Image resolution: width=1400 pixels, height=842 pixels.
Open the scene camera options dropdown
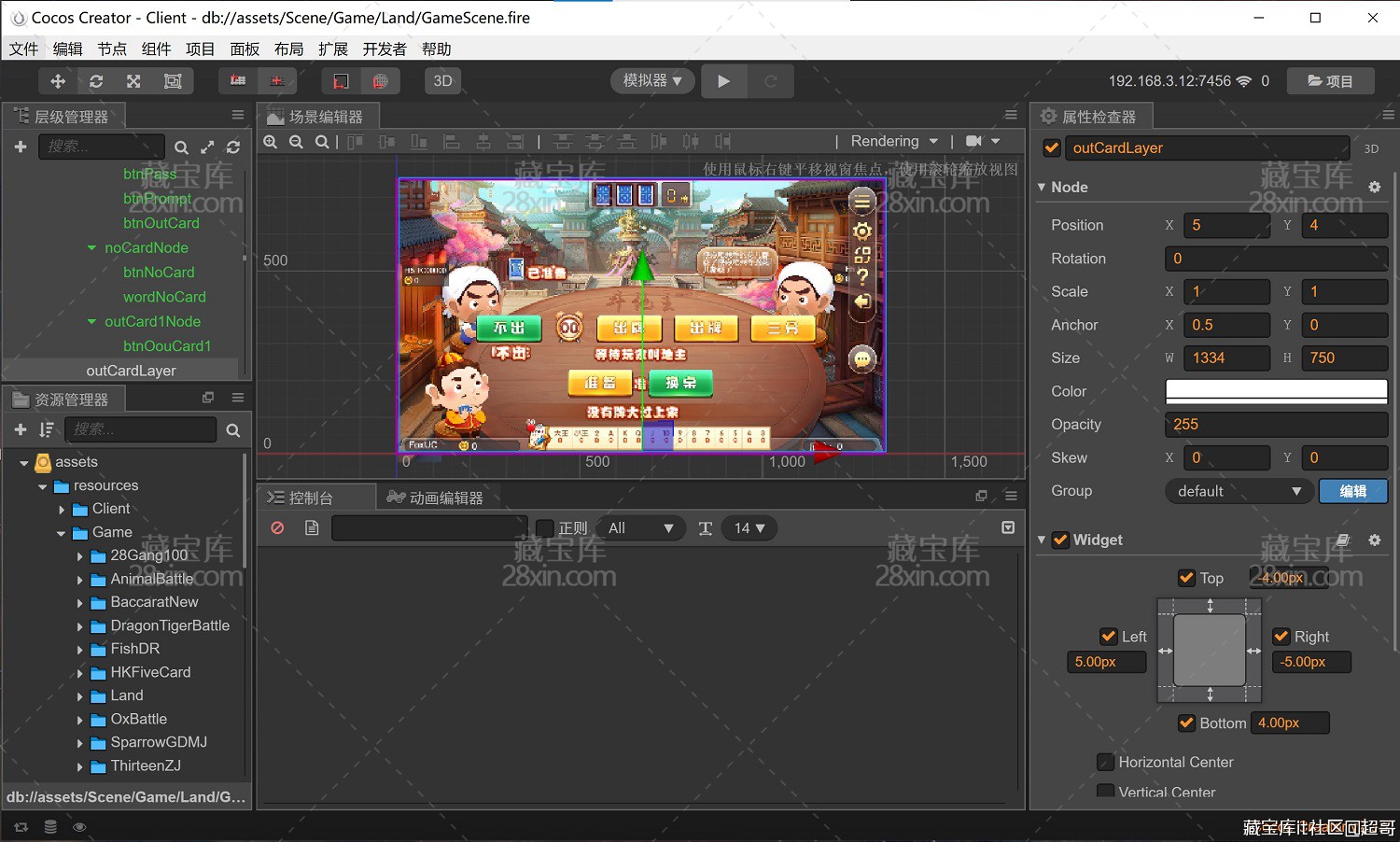coord(983,141)
